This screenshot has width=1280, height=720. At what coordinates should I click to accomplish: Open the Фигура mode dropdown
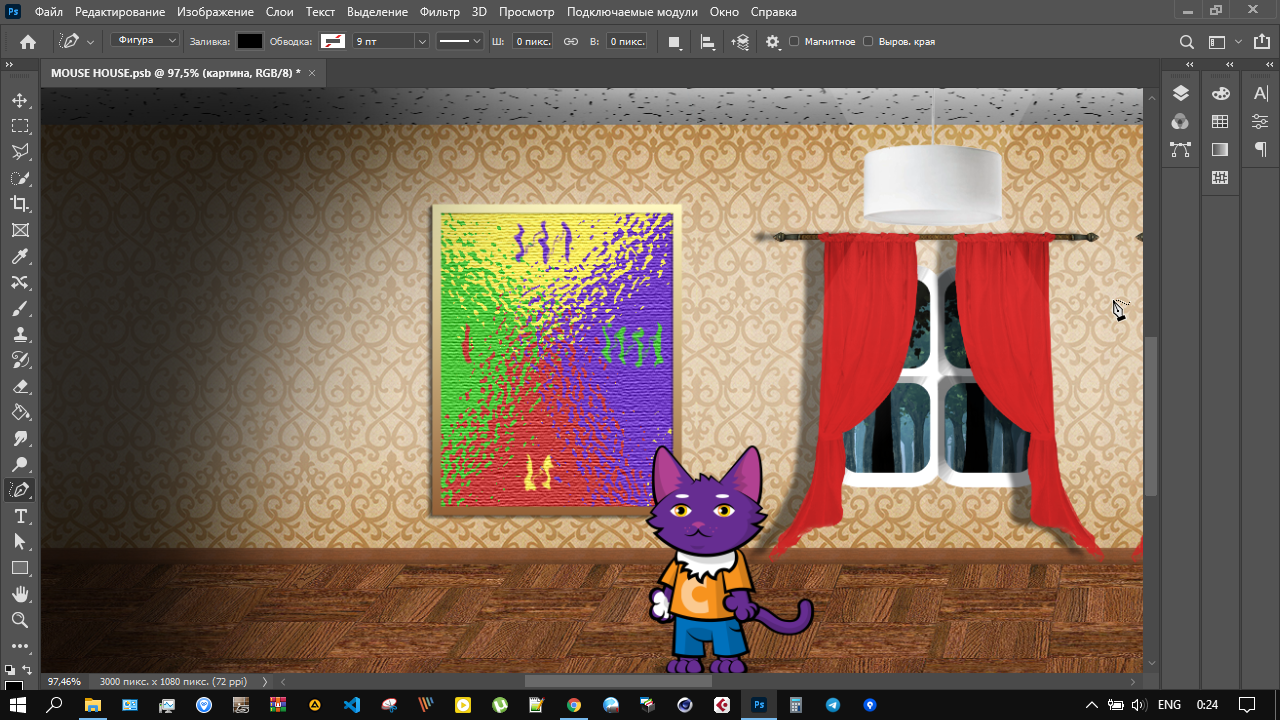point(145,41)
